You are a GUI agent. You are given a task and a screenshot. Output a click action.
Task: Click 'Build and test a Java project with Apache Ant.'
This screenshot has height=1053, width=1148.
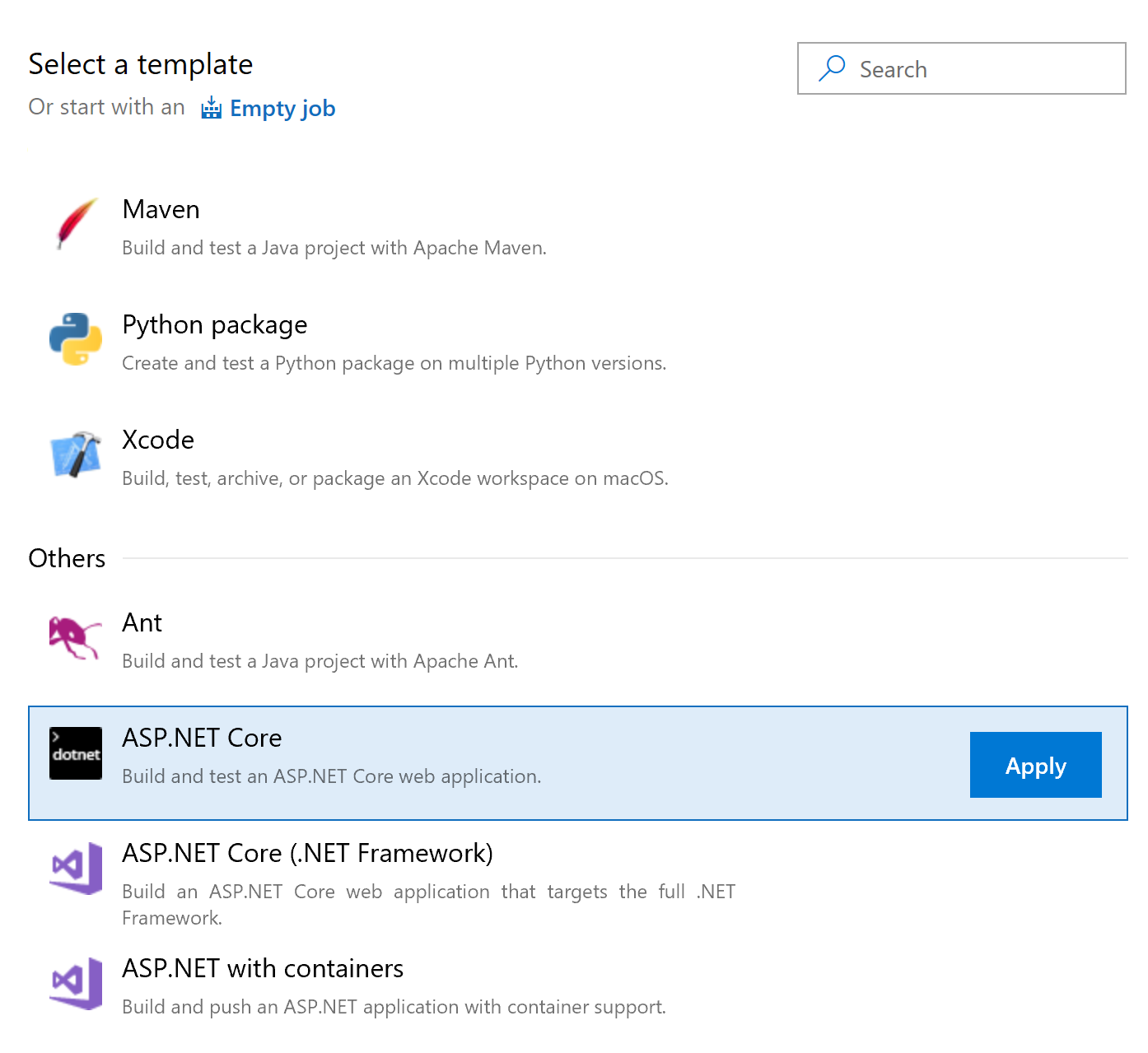pyautogui.click(x=320, y=661)
